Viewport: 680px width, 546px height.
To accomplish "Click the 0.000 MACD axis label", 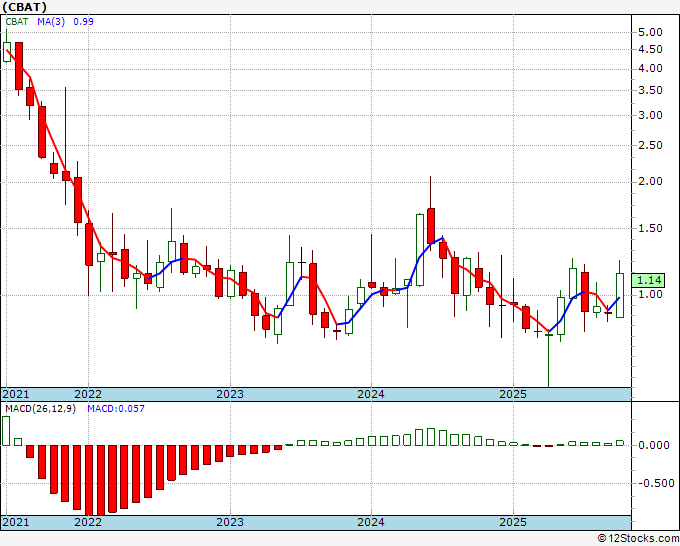I will 654,445.
